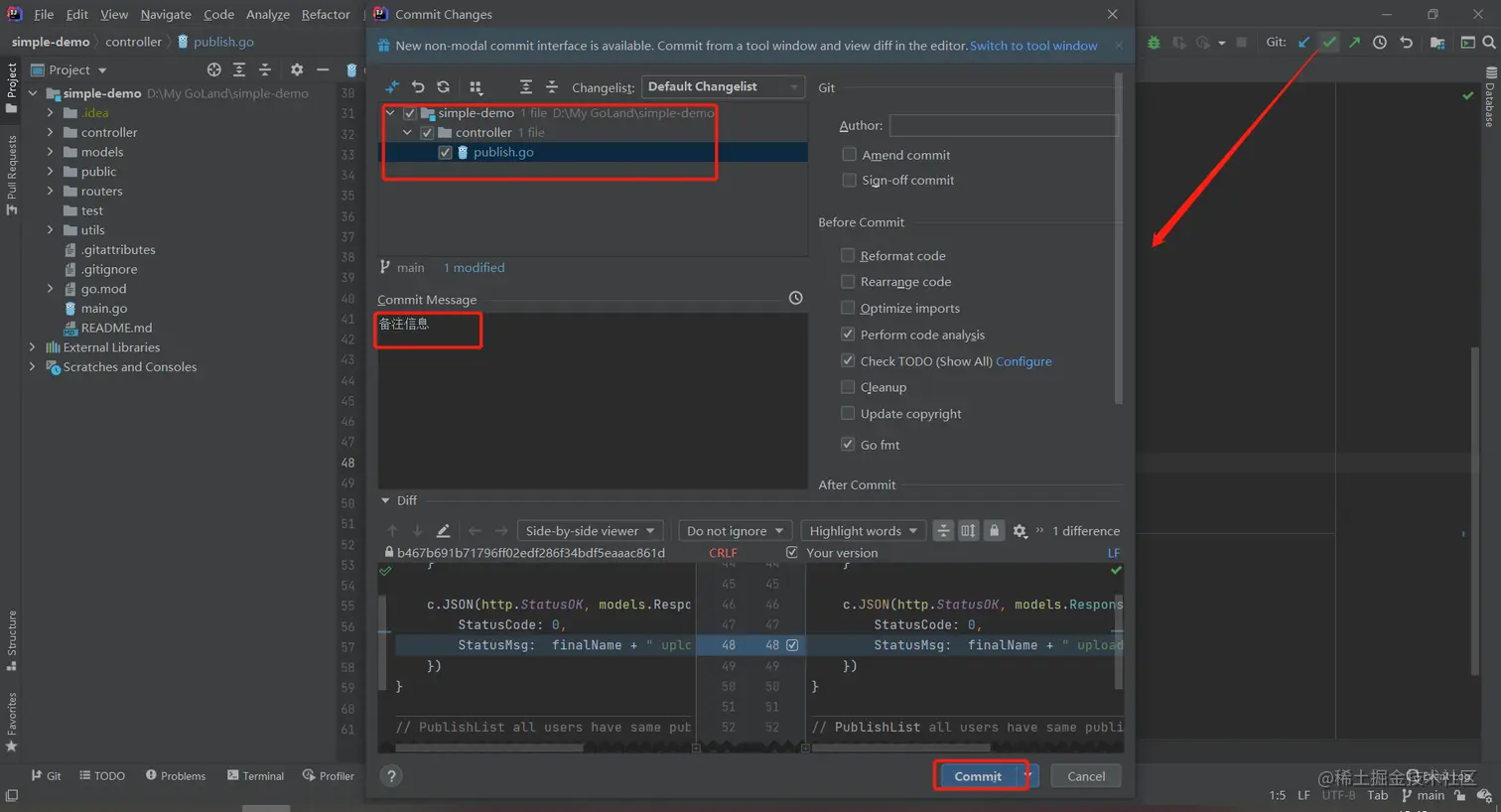This screenshot has height=812, width=1501.
Task: Click the Cancel button
Action: tap(1086, 776)
